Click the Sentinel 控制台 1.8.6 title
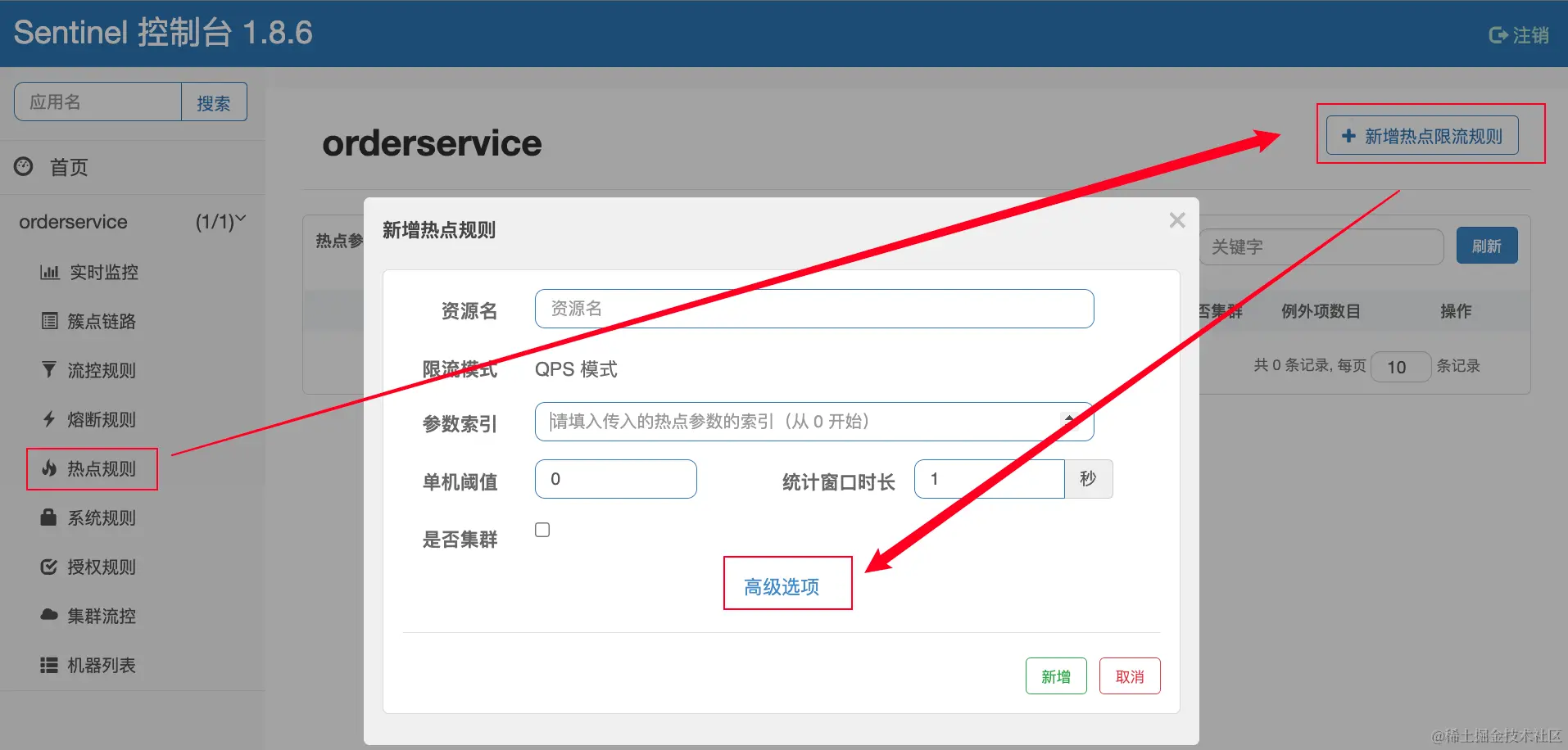 (163, 33)
